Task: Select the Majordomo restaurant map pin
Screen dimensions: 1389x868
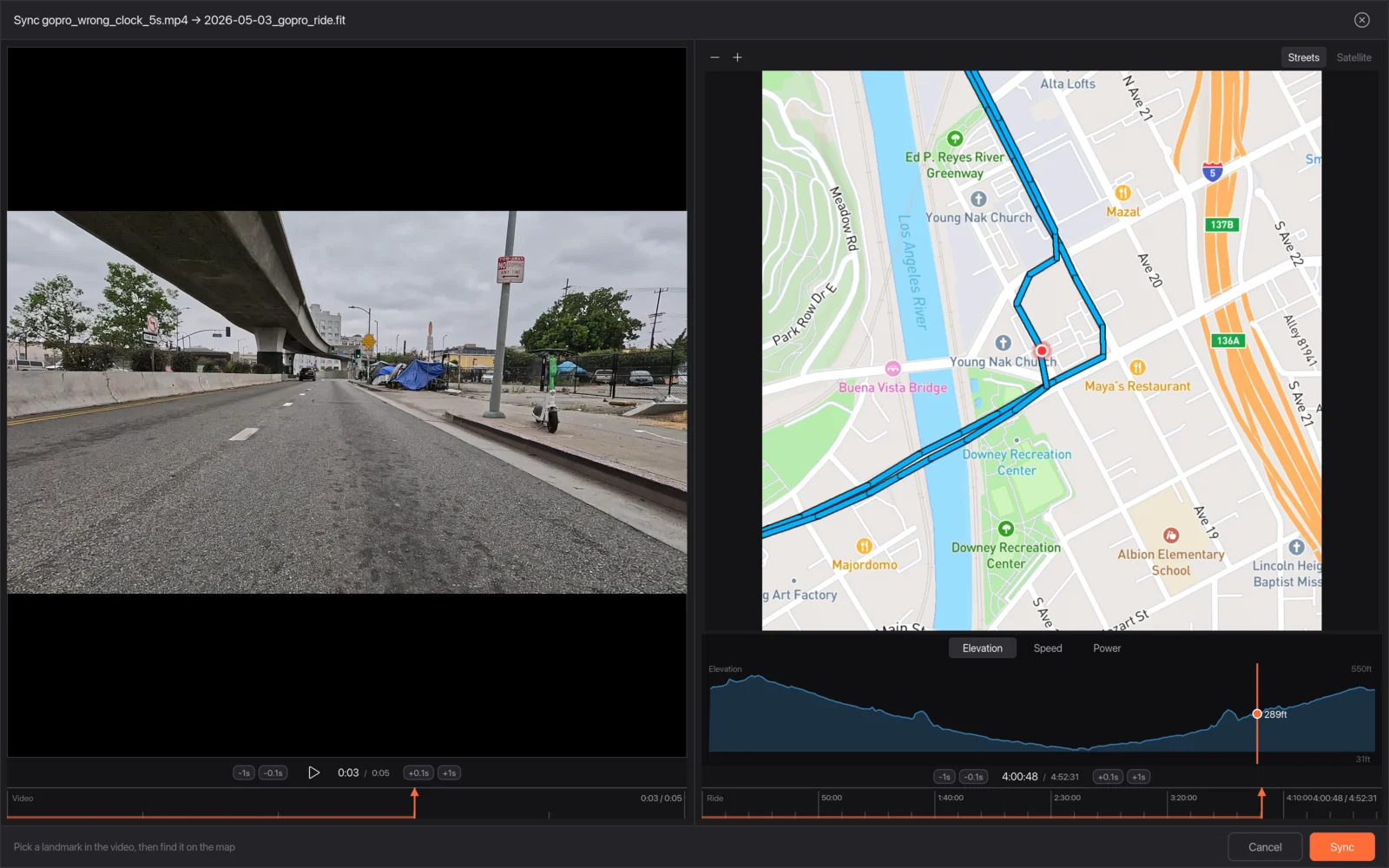Action: pyautogui.click(x=864, y=546)
